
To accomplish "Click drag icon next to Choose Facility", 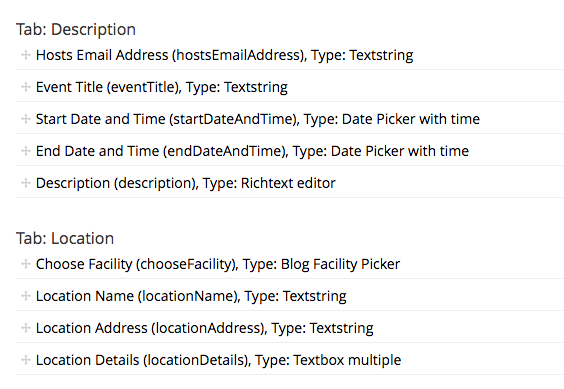I will click(x=26, y=264).
